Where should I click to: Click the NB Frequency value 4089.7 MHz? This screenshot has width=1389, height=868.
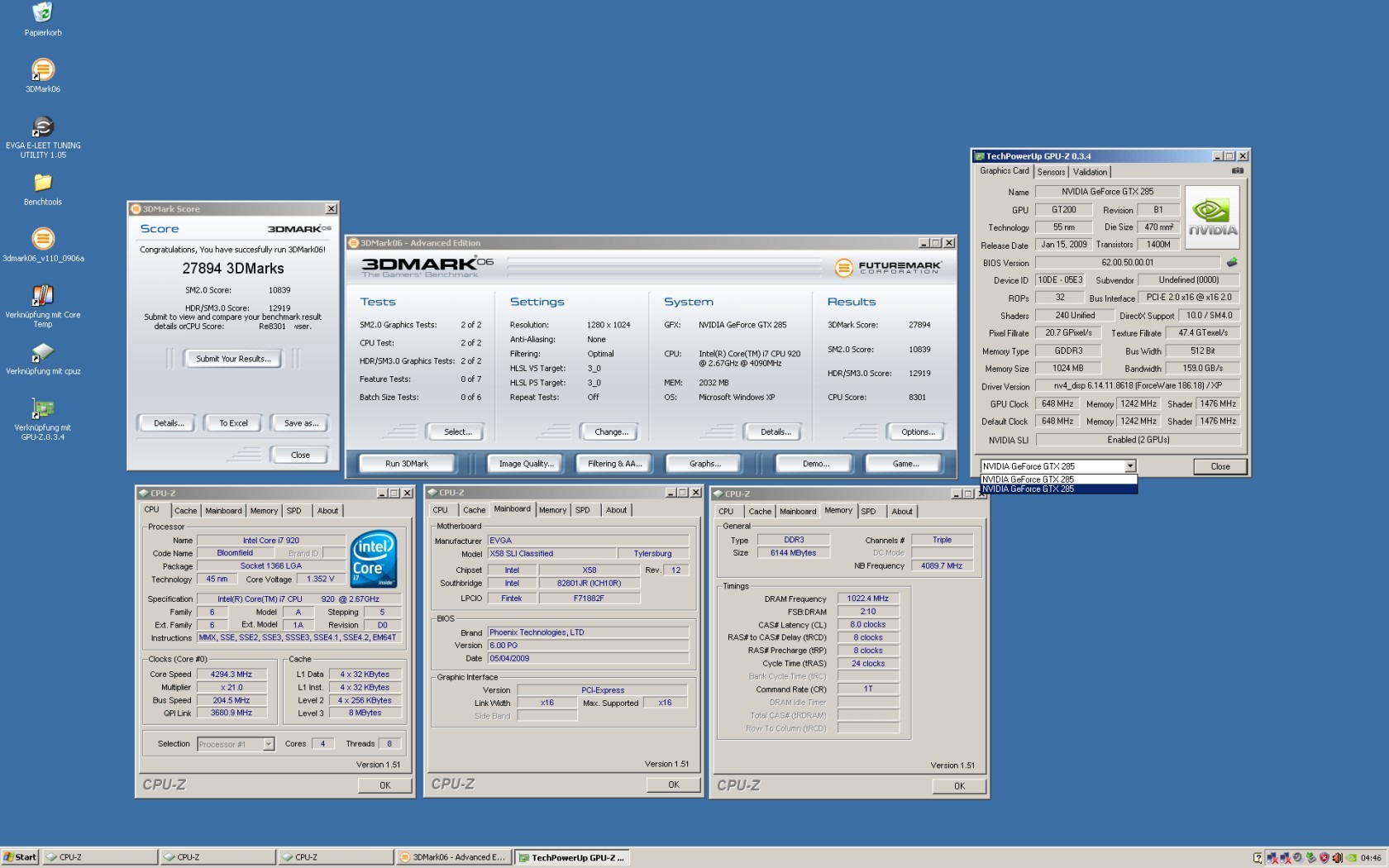pos(942,566)
